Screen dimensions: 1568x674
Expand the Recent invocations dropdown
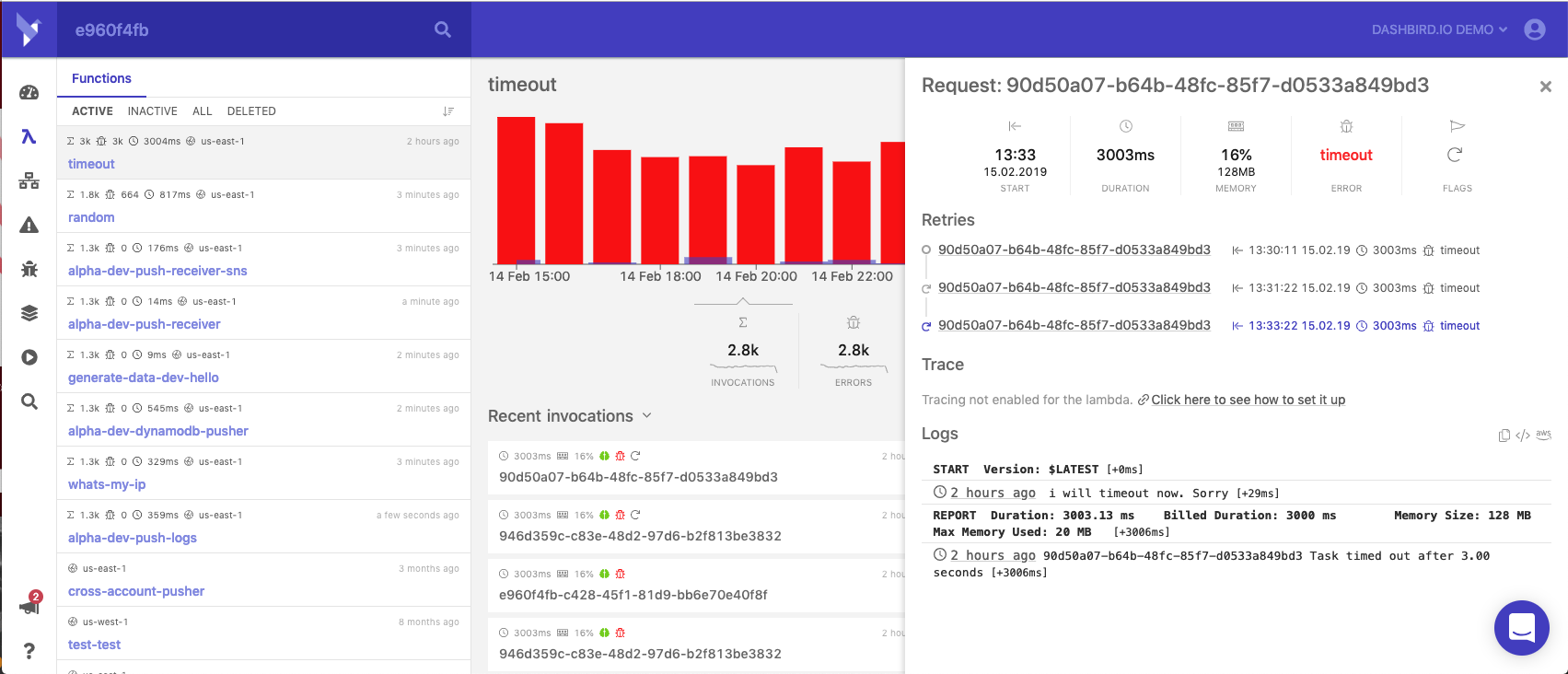tap(646, 416)
